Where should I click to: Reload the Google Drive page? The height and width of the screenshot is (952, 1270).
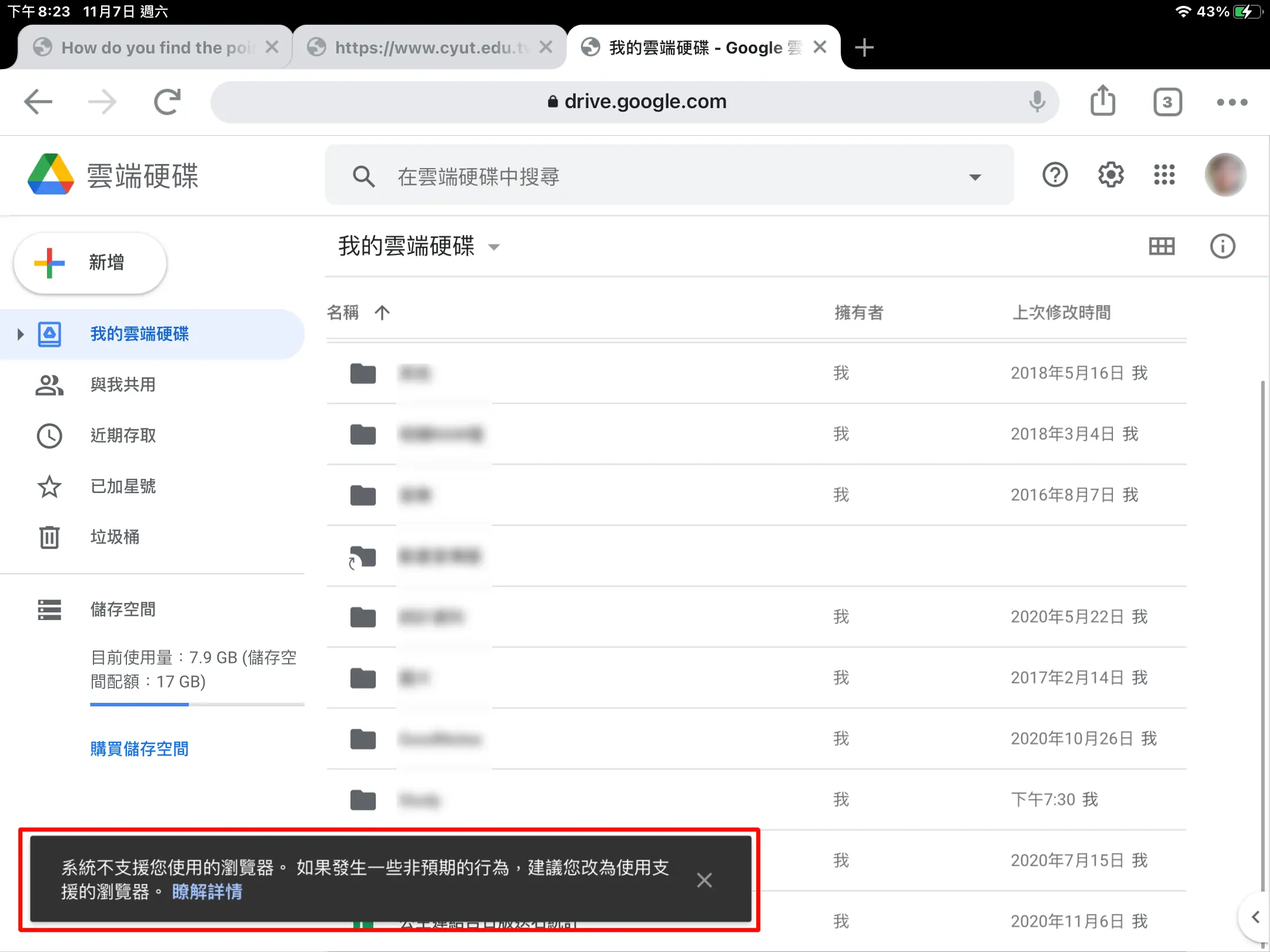pyautogui.click(x=168, y=102)
